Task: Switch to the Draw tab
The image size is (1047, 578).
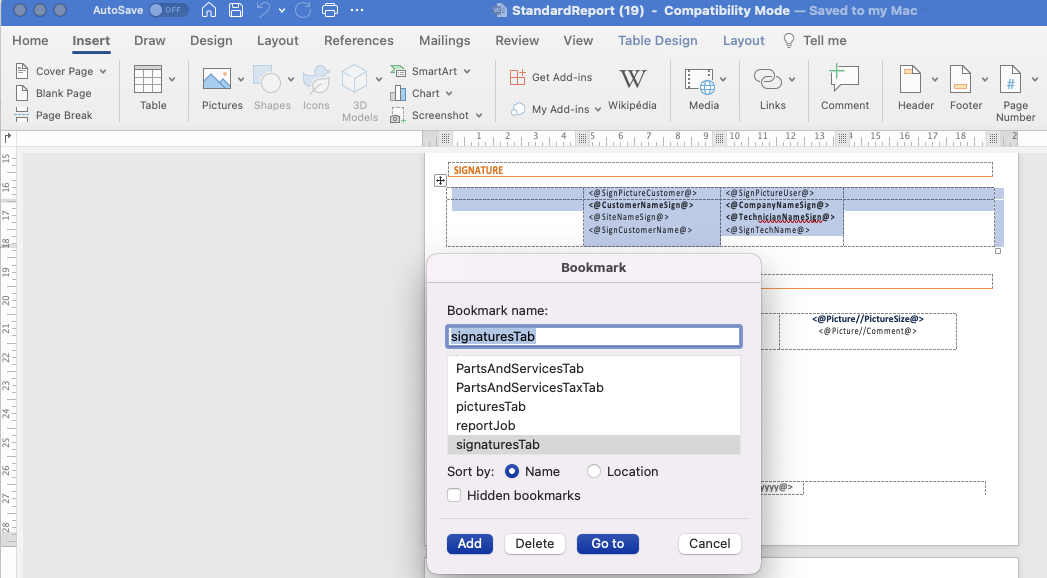Action: (x=150, y=41)
